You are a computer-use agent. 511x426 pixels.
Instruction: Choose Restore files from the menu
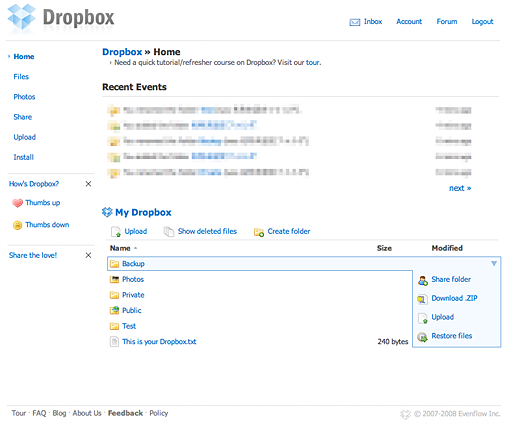click(452, 336)
